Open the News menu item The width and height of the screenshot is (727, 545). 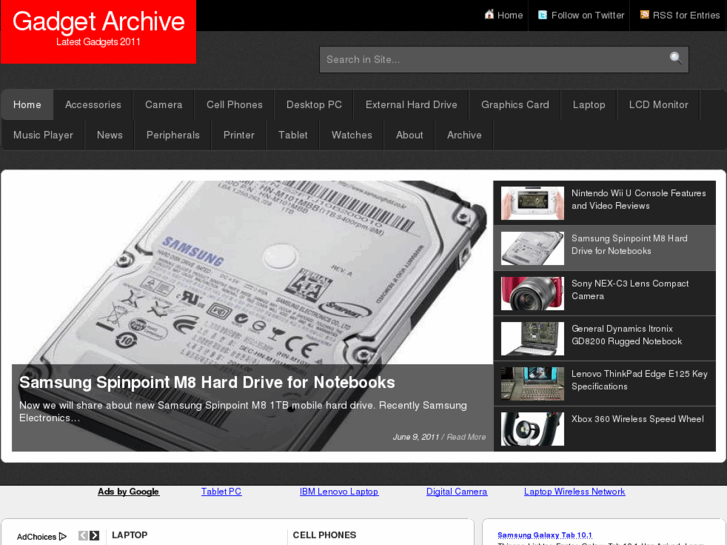109,135
